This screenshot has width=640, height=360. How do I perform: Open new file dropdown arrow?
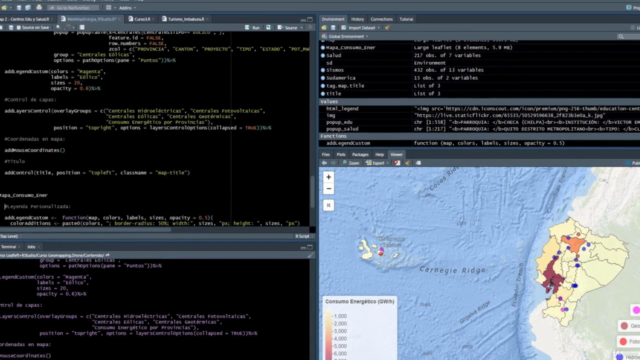[10, 7]
